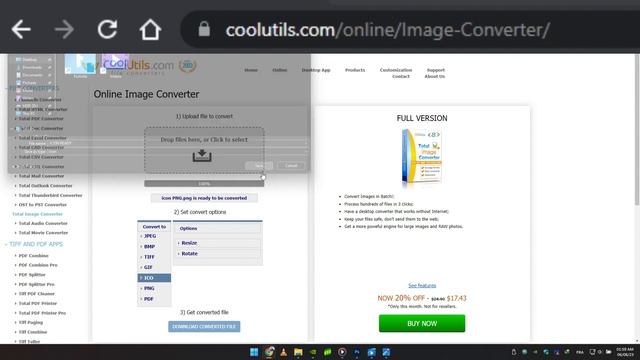Open Tiff Combine sidebar link
The image size is (640, 360).
(x=33, y=332)
